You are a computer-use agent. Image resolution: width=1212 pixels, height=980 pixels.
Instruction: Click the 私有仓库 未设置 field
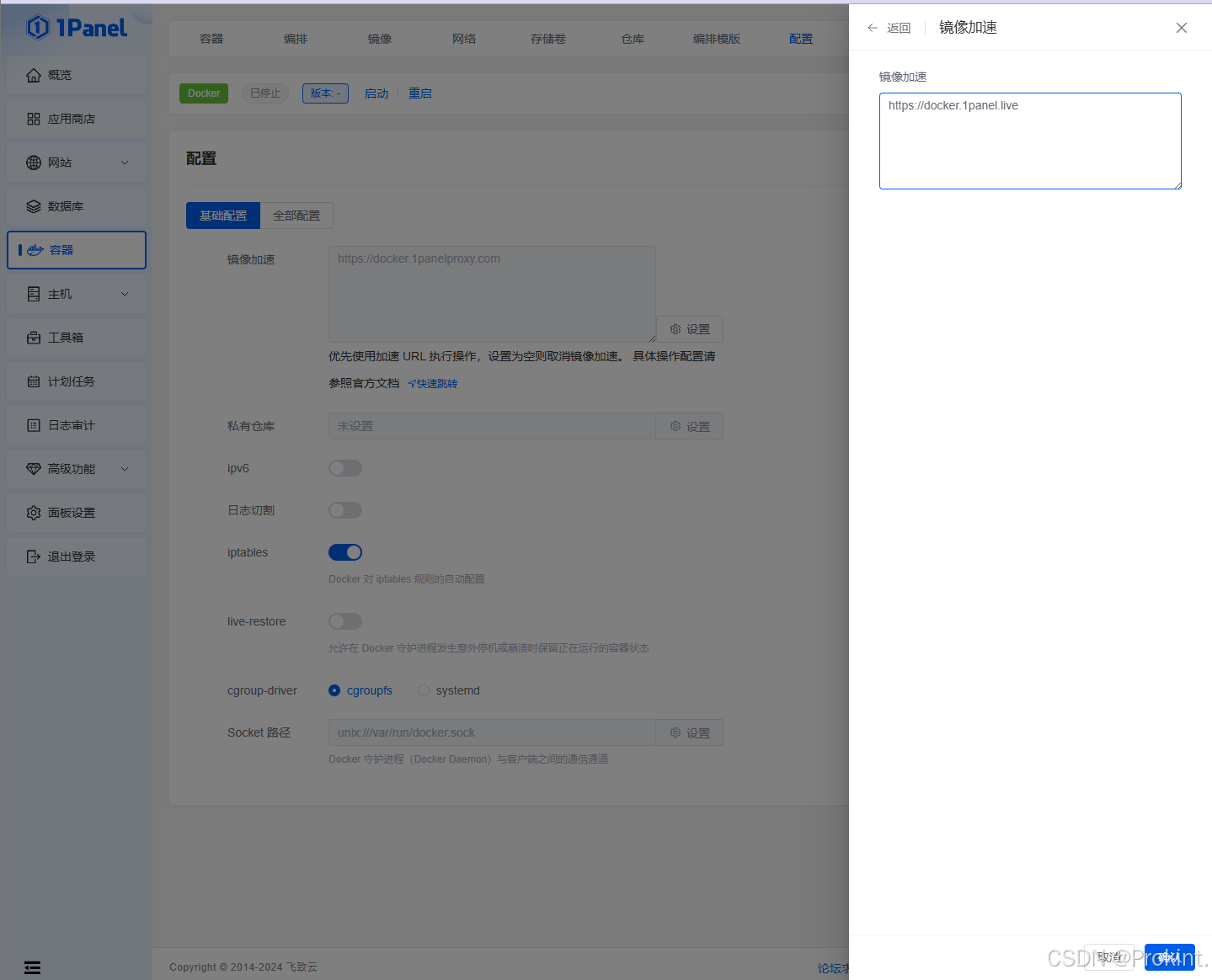pos(492,426)
